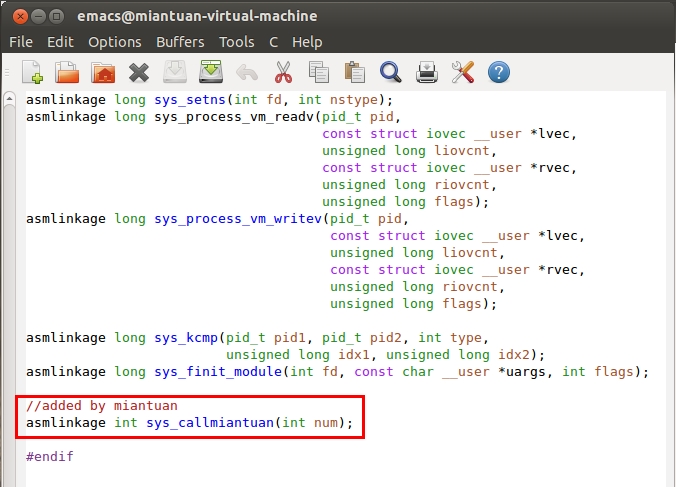Place cursor on sys_finit_module
The height and width of the screenshot is (487, 676).
coord(218,372)
